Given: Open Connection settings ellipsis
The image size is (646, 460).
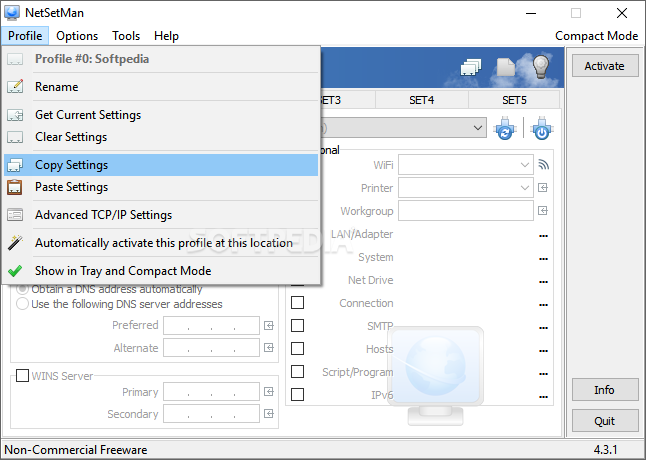Looking at the screenshot, I should [x=543, y=305].
